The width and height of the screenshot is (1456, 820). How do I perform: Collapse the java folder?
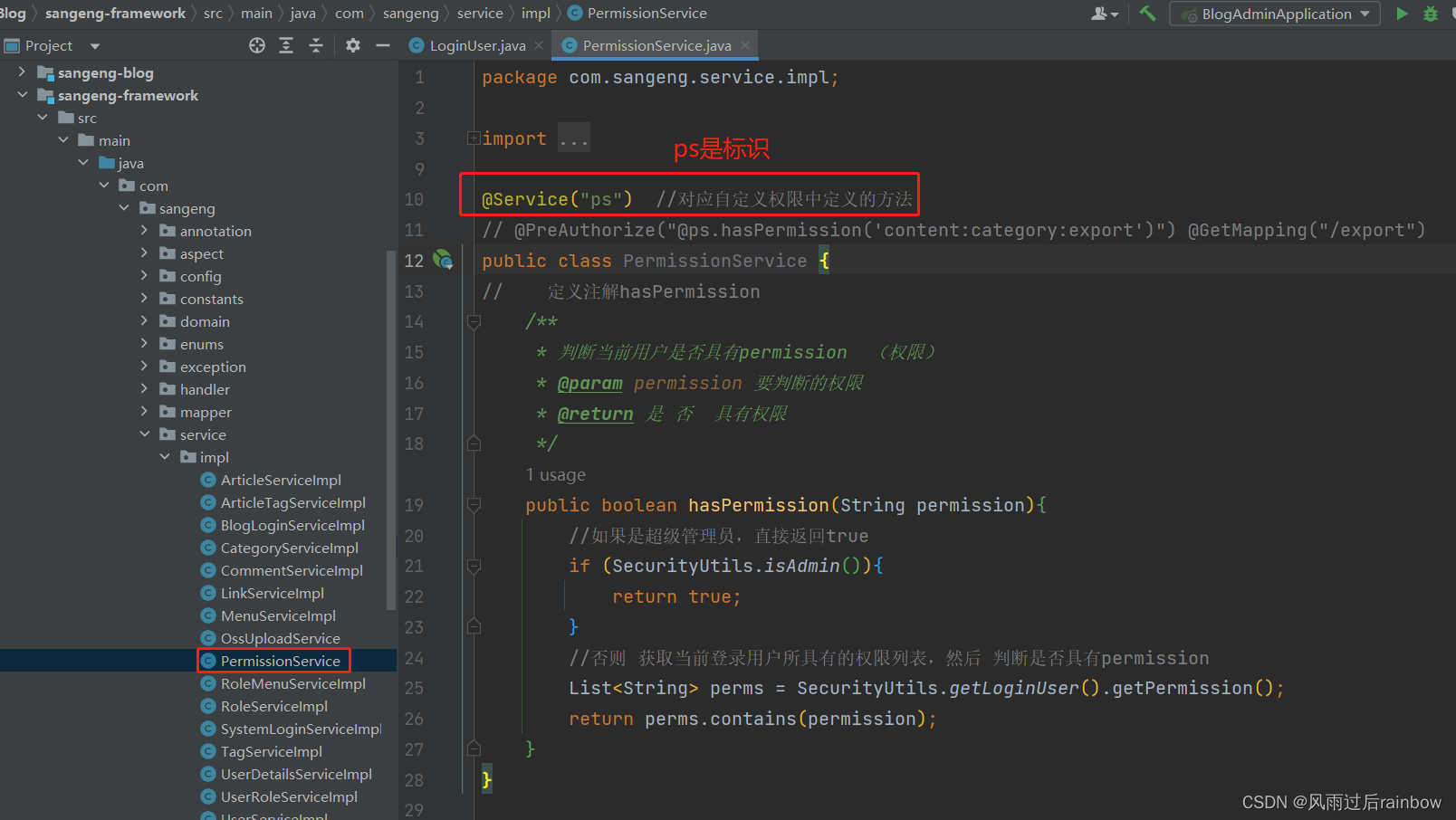[83, 163]
